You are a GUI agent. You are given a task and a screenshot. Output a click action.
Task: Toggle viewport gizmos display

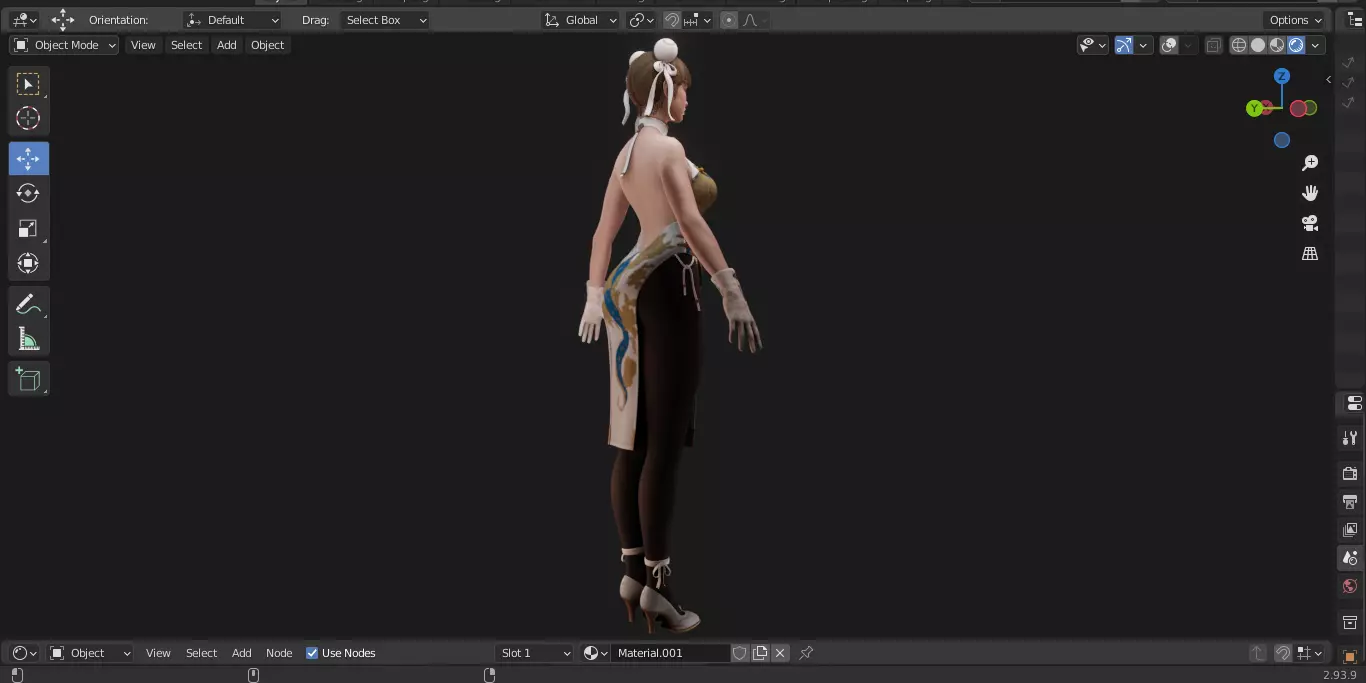(1124, 45)
